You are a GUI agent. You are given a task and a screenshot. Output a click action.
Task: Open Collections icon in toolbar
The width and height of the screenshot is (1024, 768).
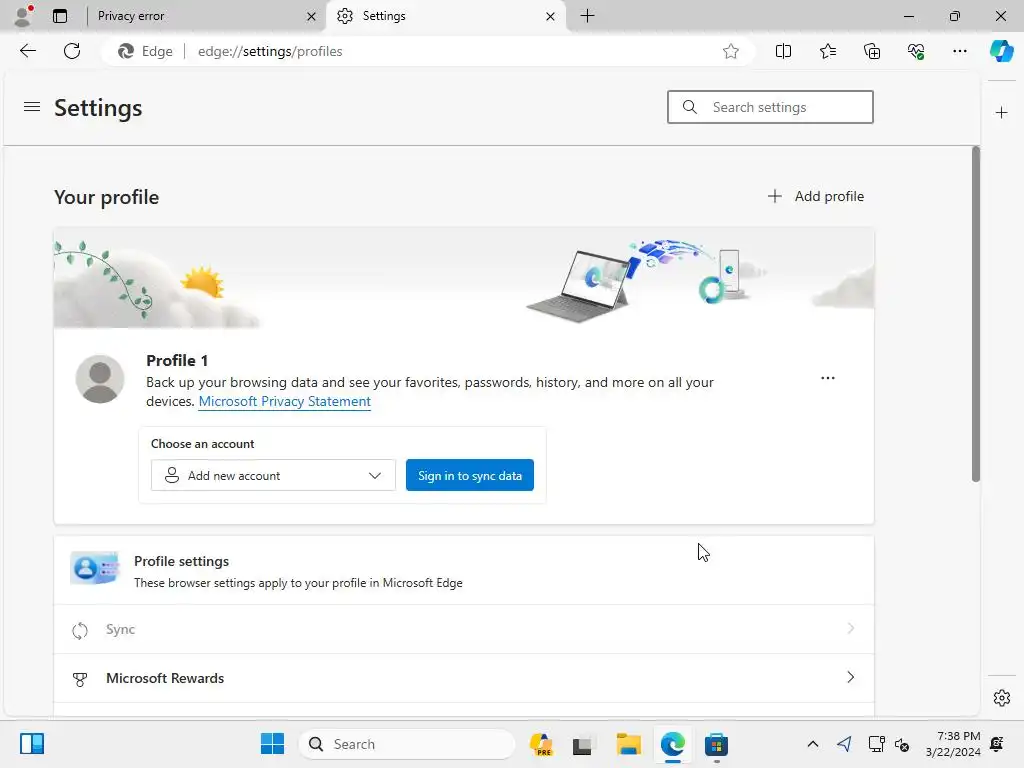coord(872,51)
